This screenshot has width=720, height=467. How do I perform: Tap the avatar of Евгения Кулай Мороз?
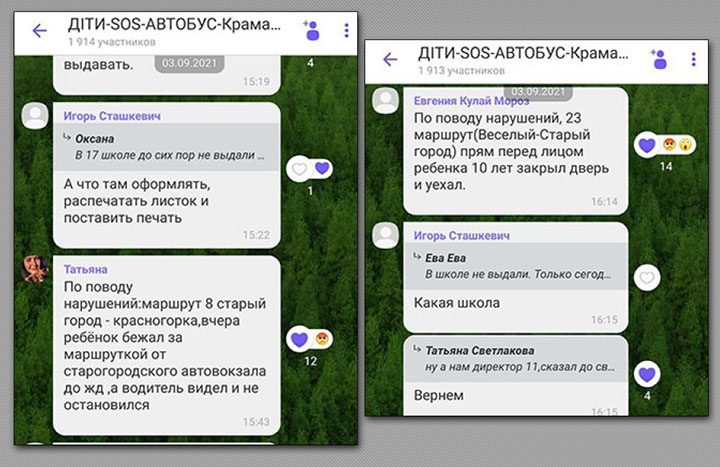pos(385,100)
